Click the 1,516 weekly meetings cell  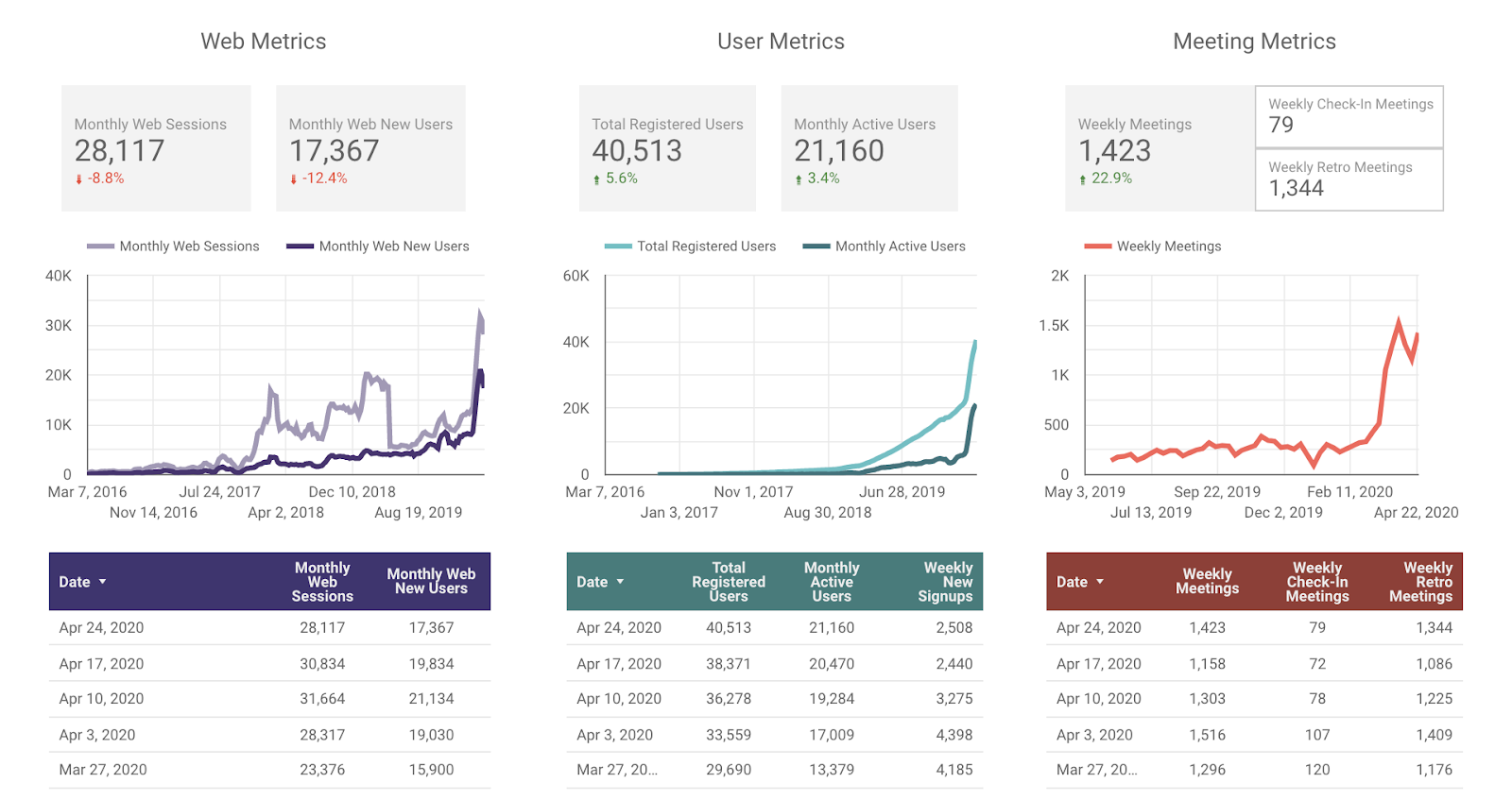click(x=1207, y=735)
